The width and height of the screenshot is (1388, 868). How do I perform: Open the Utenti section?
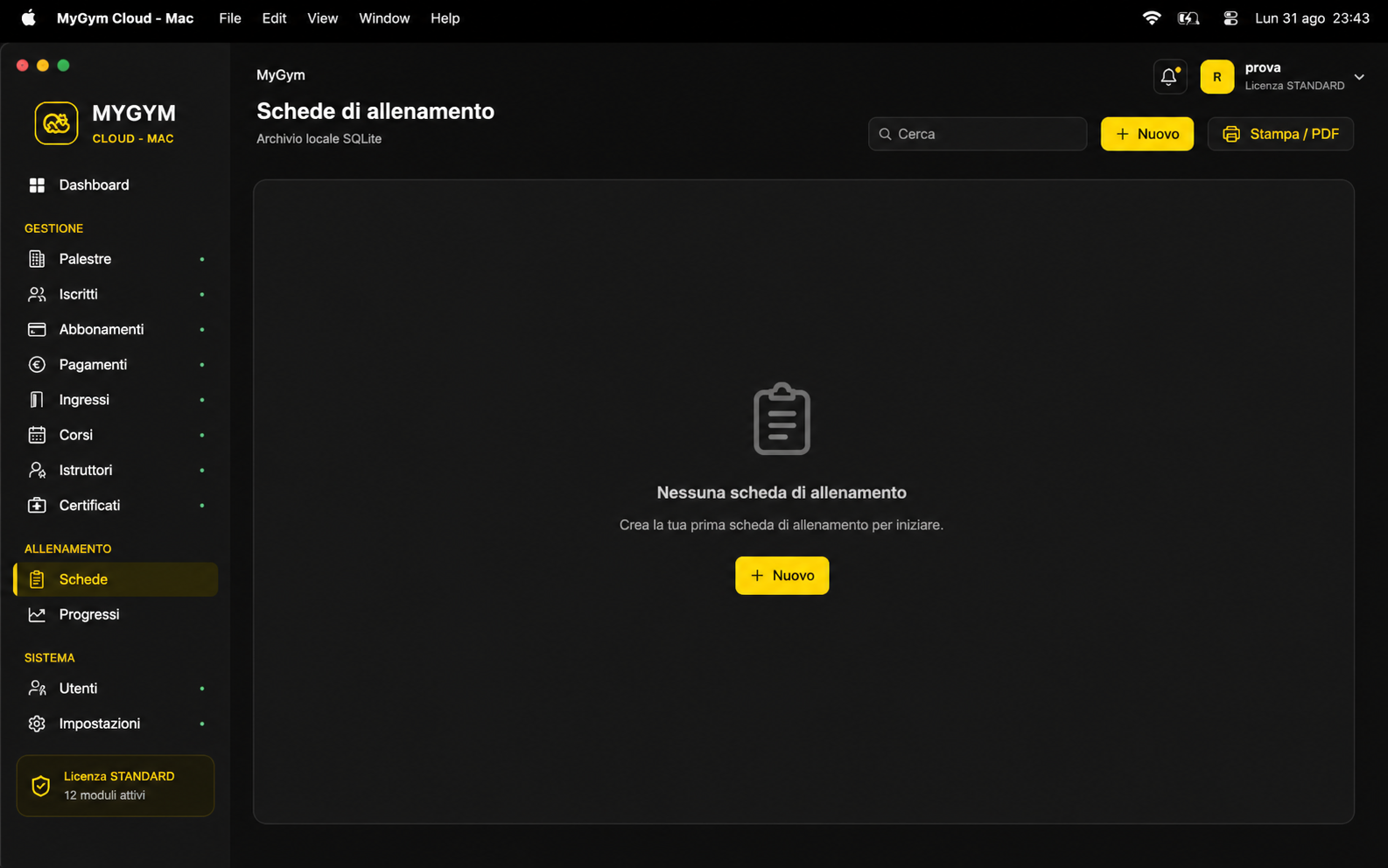pyautogui.click(x=116, y=689)
